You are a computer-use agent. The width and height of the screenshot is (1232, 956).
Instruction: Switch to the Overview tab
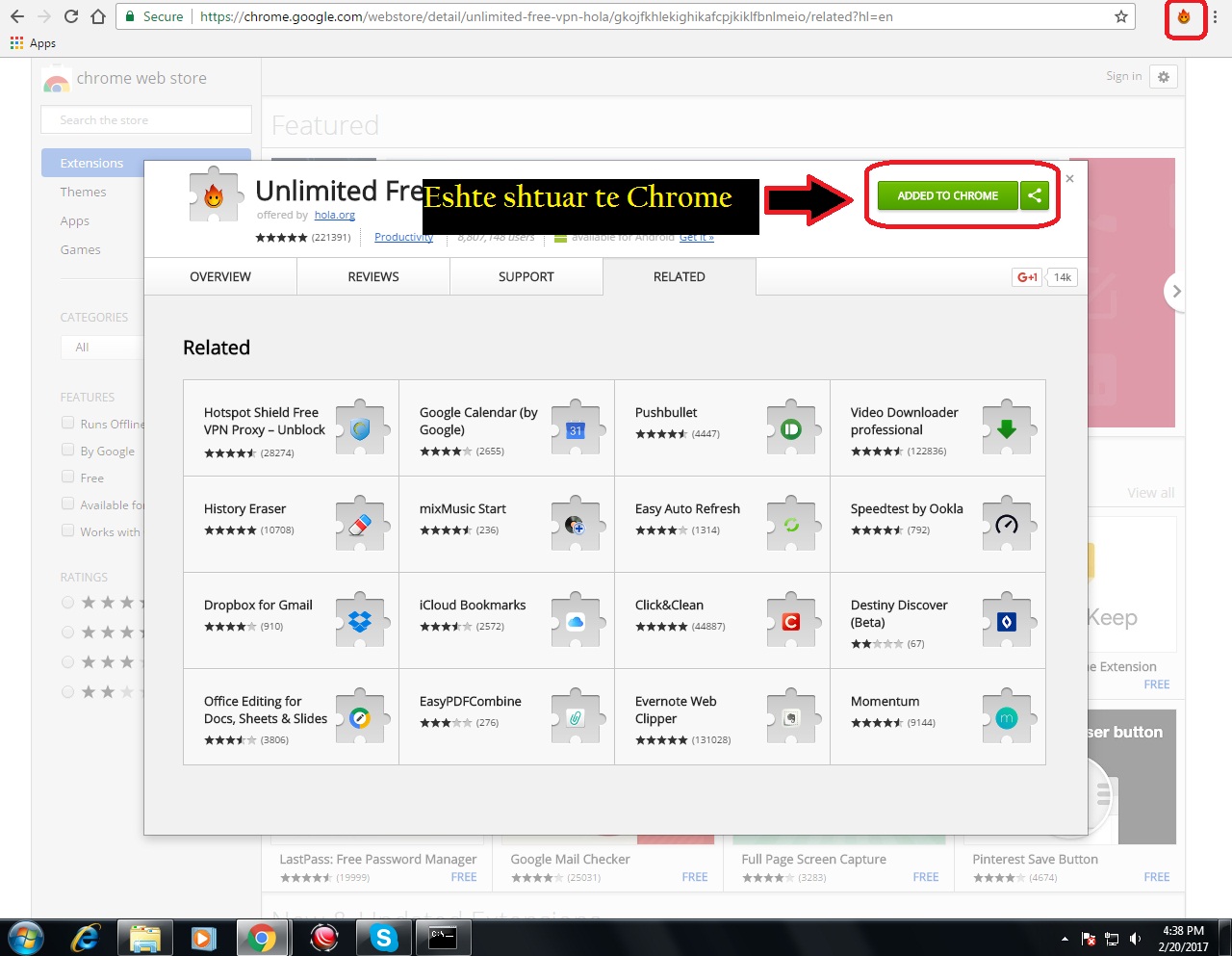[x=220, y=276]
